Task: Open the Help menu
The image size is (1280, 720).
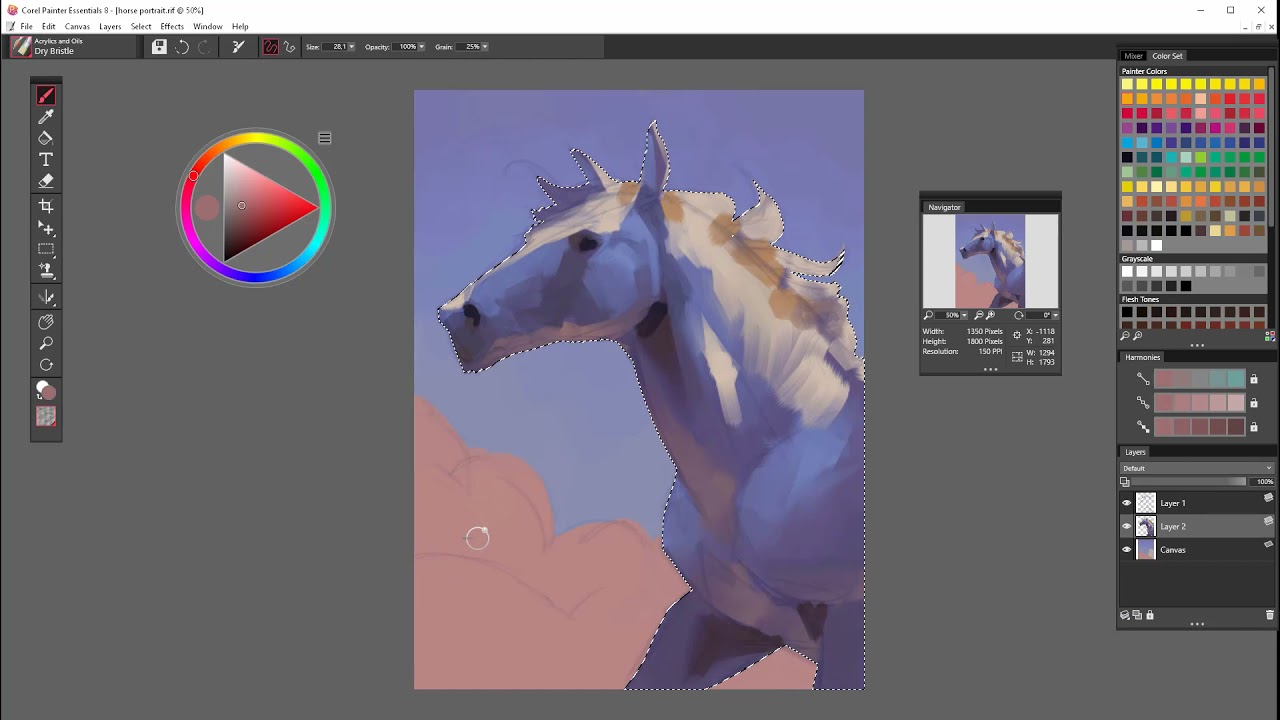Action: [x=240, y=26]
